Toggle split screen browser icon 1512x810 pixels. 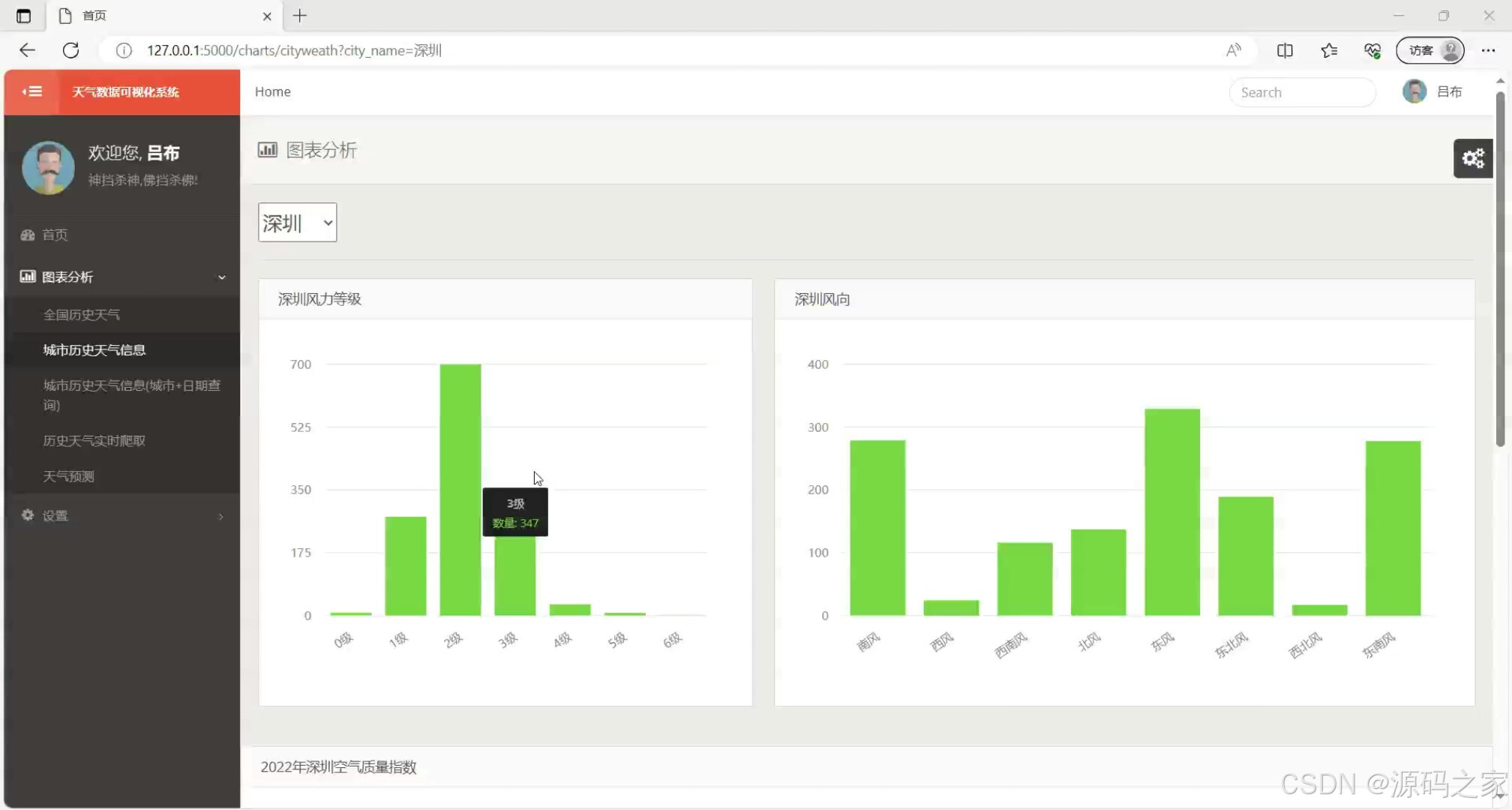[x=1284, y=50]
